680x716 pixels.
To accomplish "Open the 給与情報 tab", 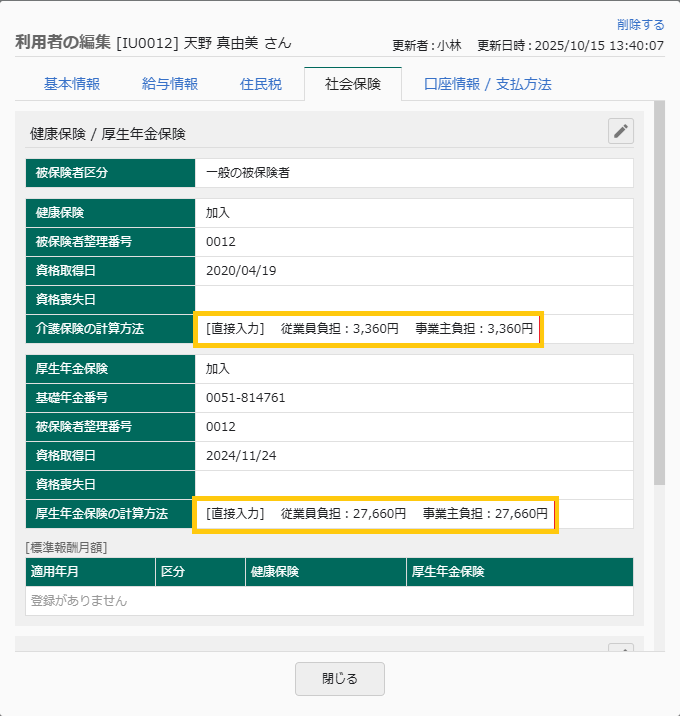I will click(x=170, y=84).
